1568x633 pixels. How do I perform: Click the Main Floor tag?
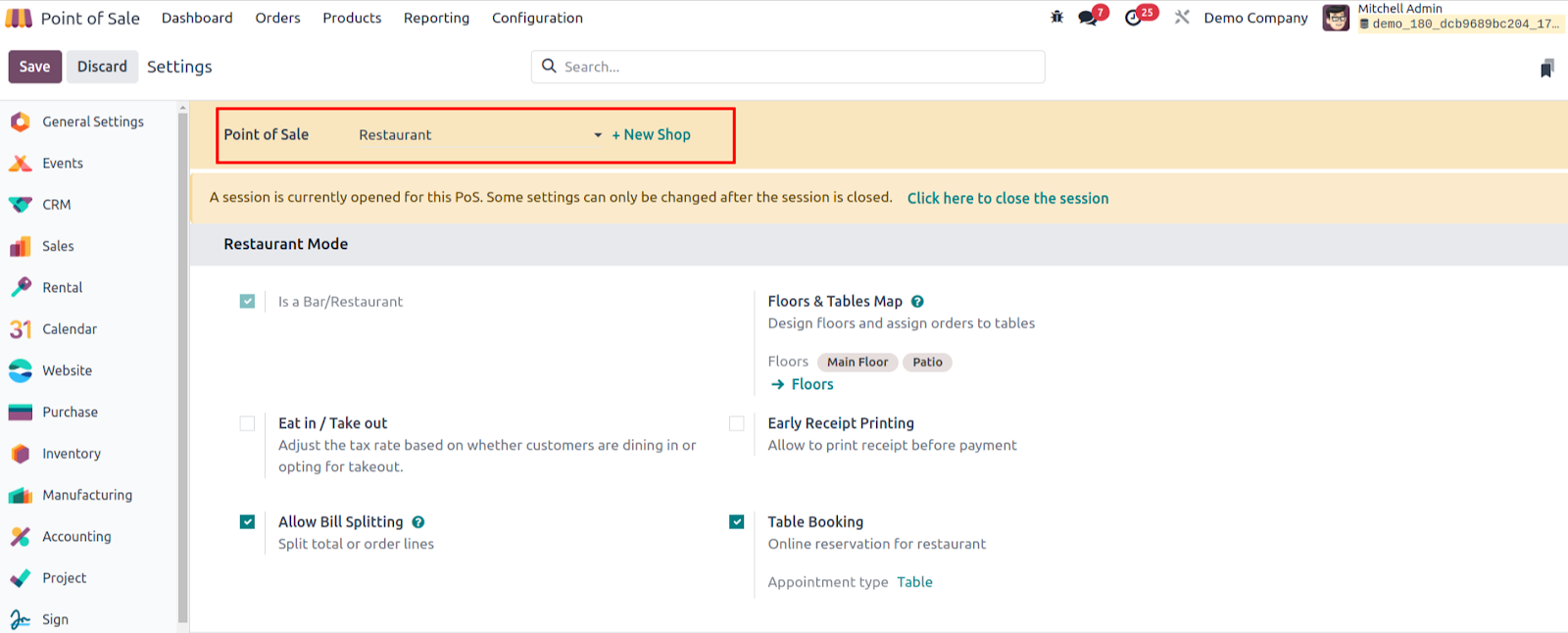(x=857, y=363)
